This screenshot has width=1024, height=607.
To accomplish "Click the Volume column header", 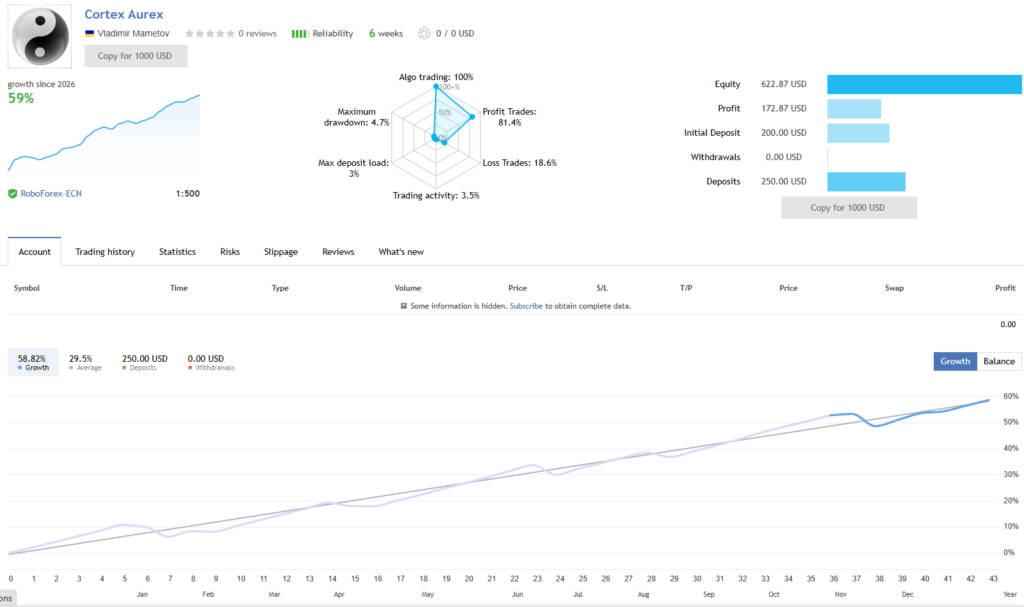I will tap(408, 288).
